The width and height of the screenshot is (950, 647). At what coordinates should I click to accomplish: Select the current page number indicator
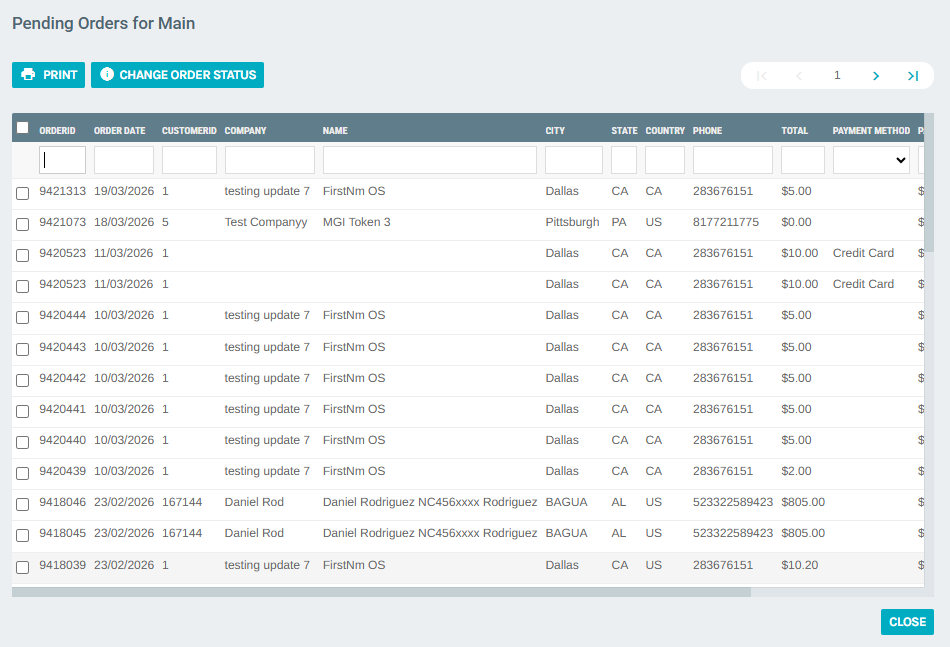coord(837,75)
